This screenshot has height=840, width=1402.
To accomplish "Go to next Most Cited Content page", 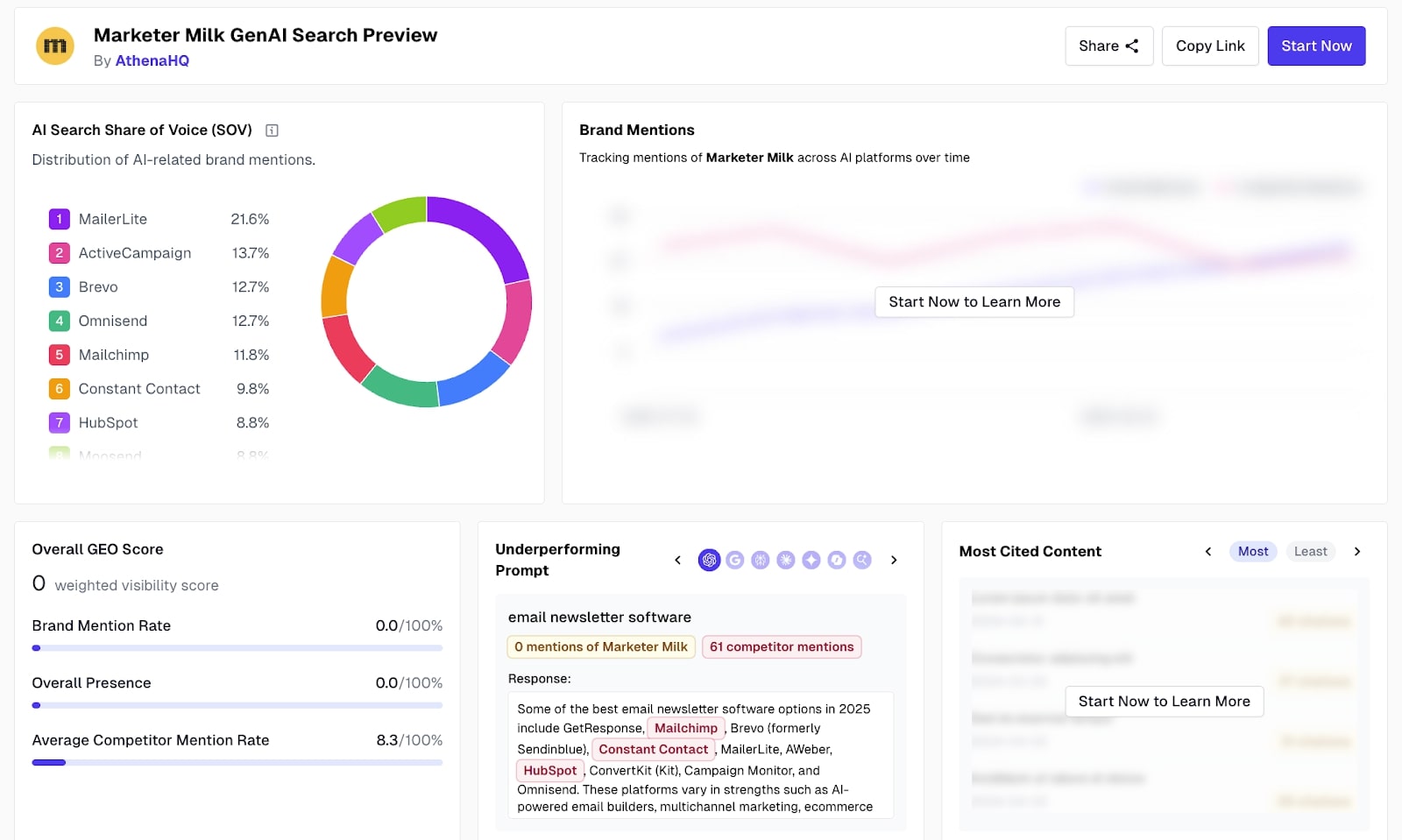I will tap(1357, 551).
